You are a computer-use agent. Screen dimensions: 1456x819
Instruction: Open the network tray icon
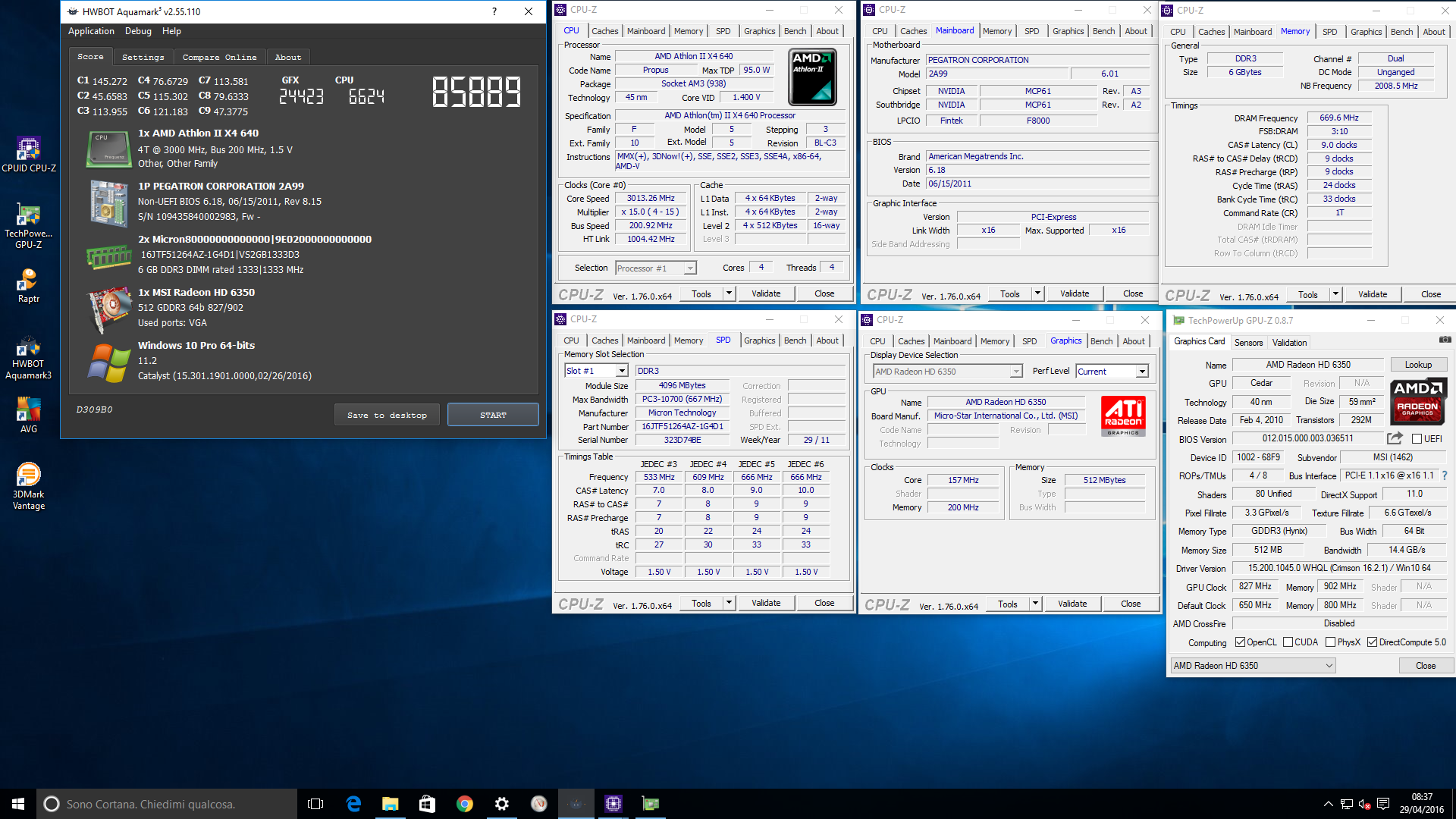coord(1346,804)
